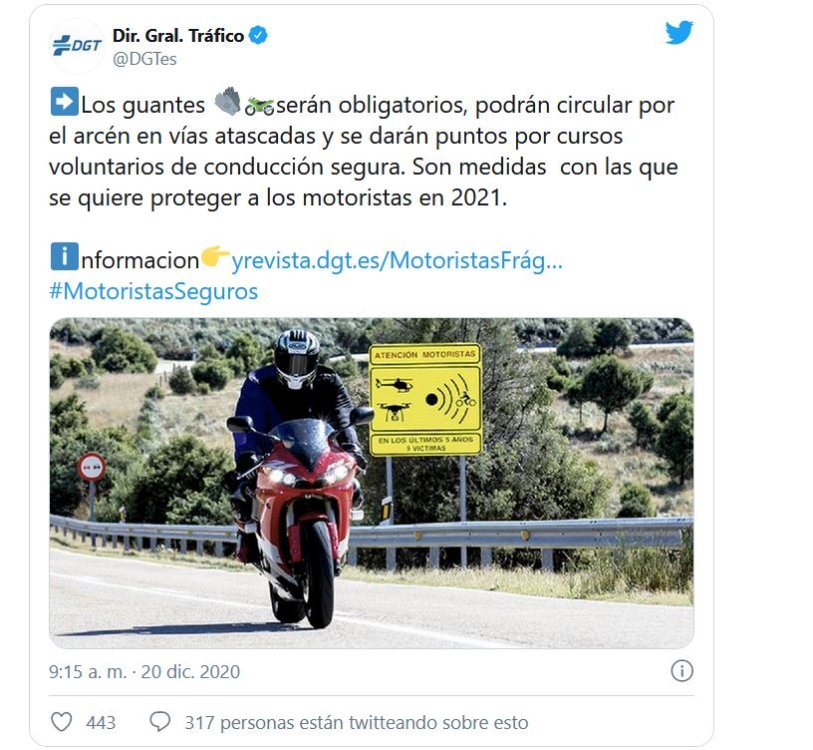The width and height of the screenshot is (813, 750).
Task: Open the motorcyclist photo
Action: 371,483
